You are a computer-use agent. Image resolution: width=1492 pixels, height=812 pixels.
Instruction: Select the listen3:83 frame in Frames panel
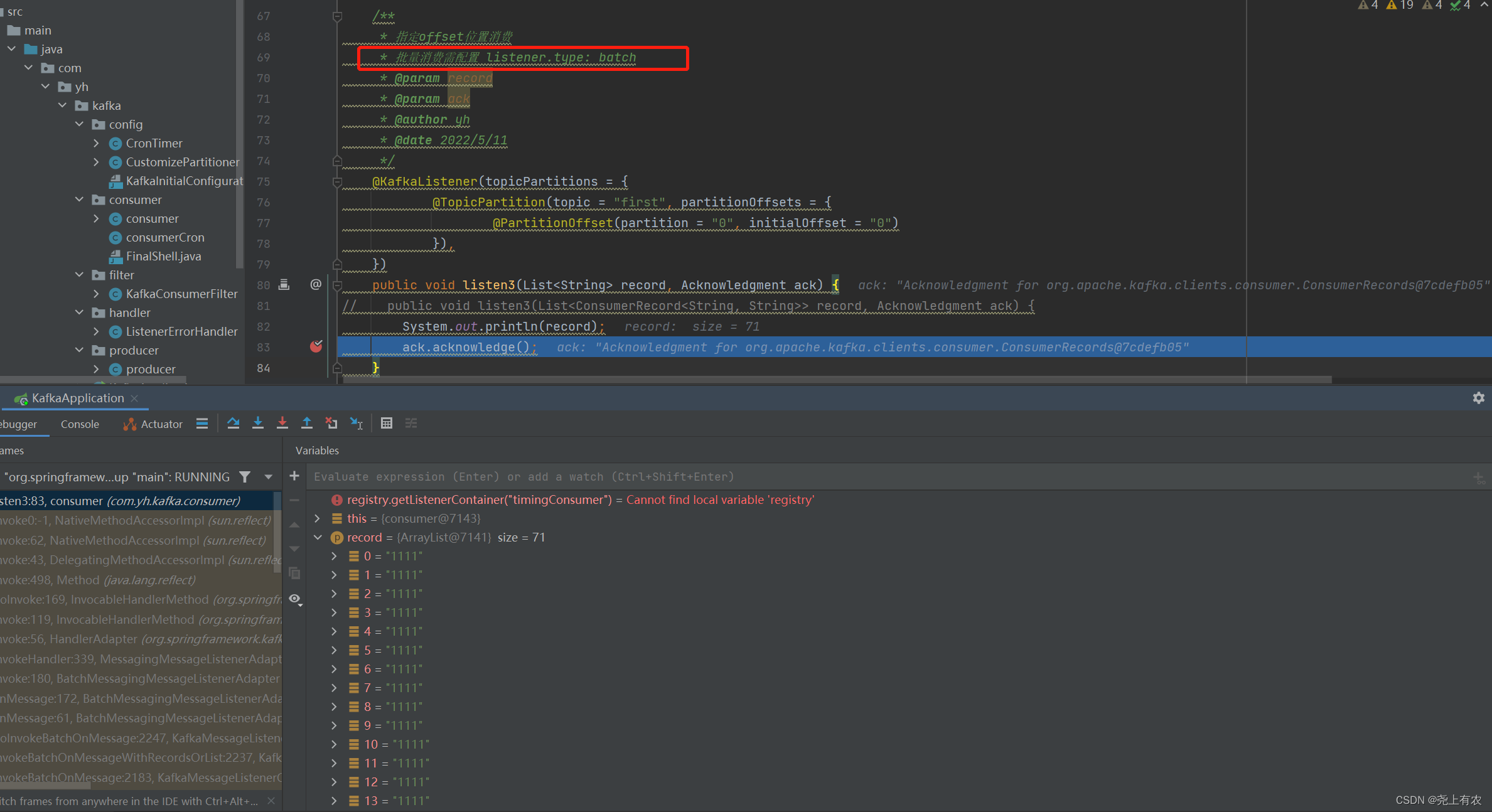click(x=94, y=501)
